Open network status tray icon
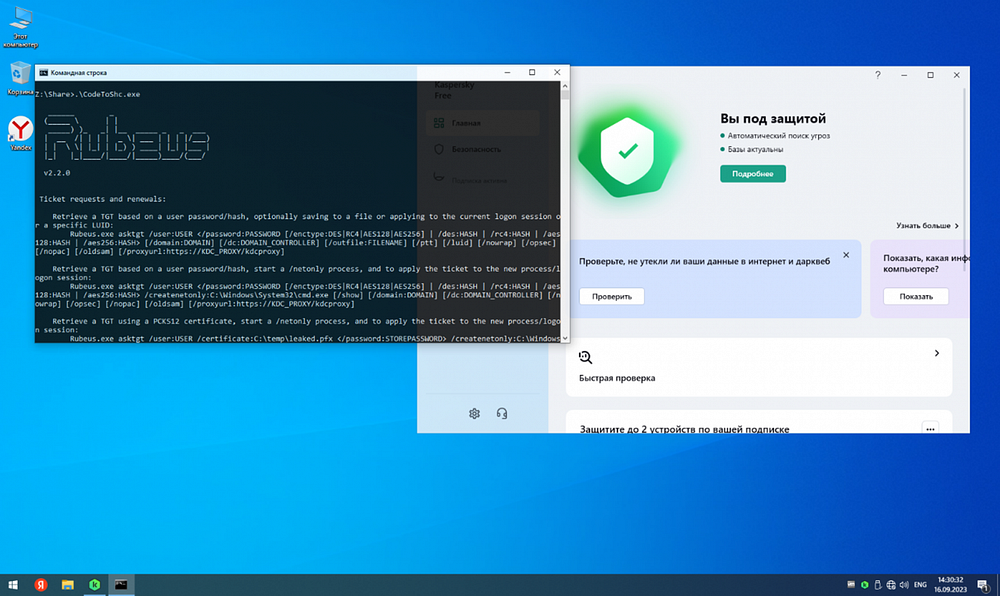This screenshot has height=596, width=1000. [891, 585]
